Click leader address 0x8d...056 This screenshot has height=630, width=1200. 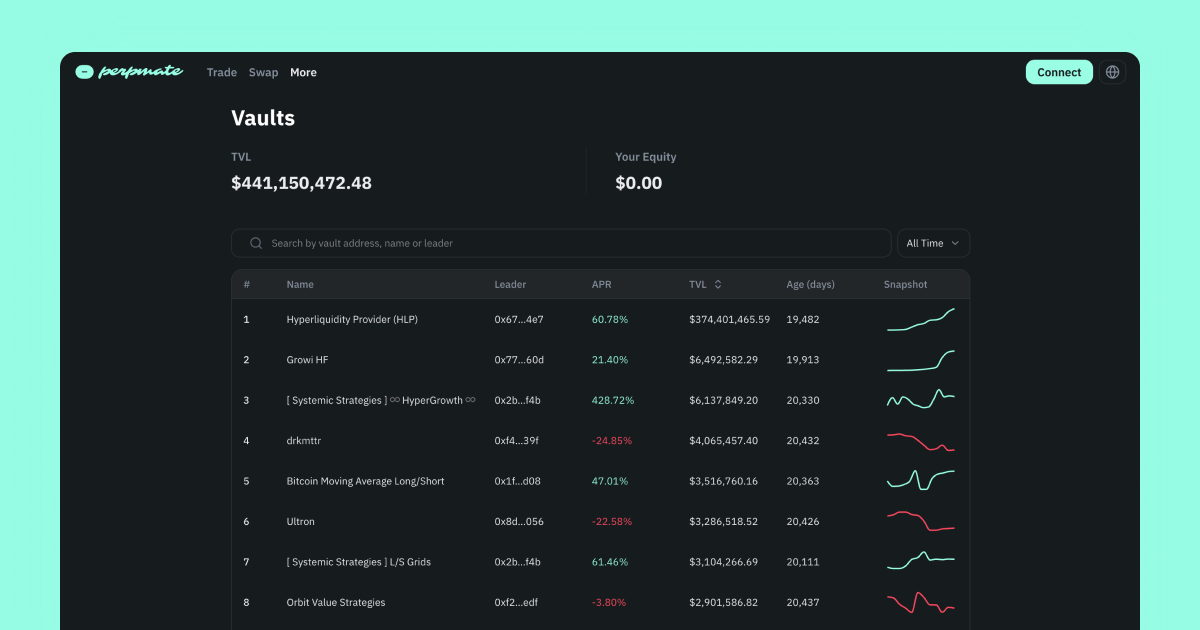(519, 521)
